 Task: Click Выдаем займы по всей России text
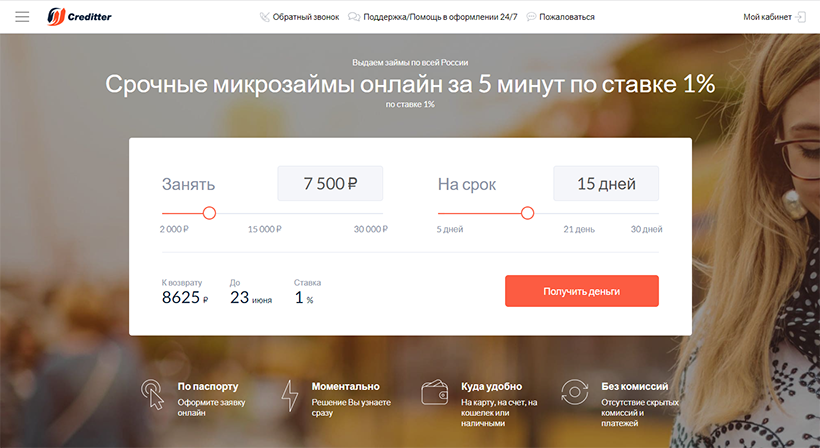click(410, 62)
